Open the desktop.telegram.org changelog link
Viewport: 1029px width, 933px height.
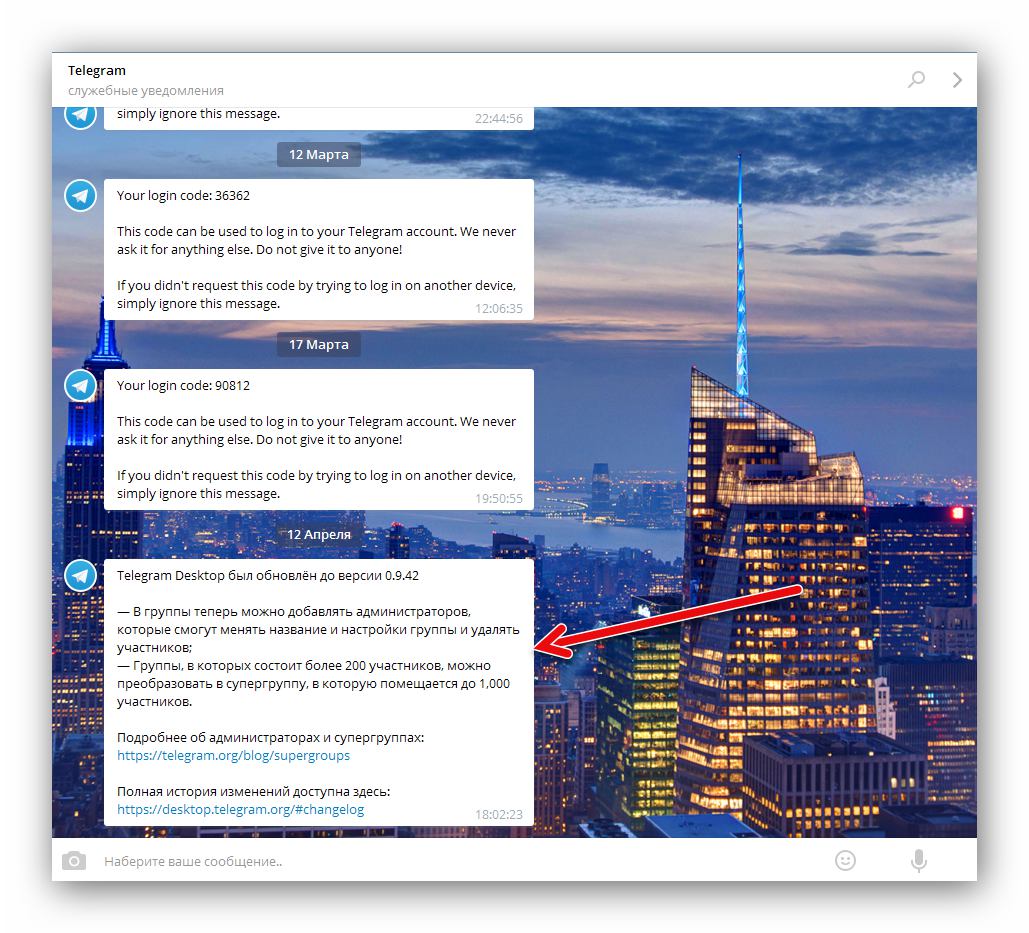pos(240,810)
